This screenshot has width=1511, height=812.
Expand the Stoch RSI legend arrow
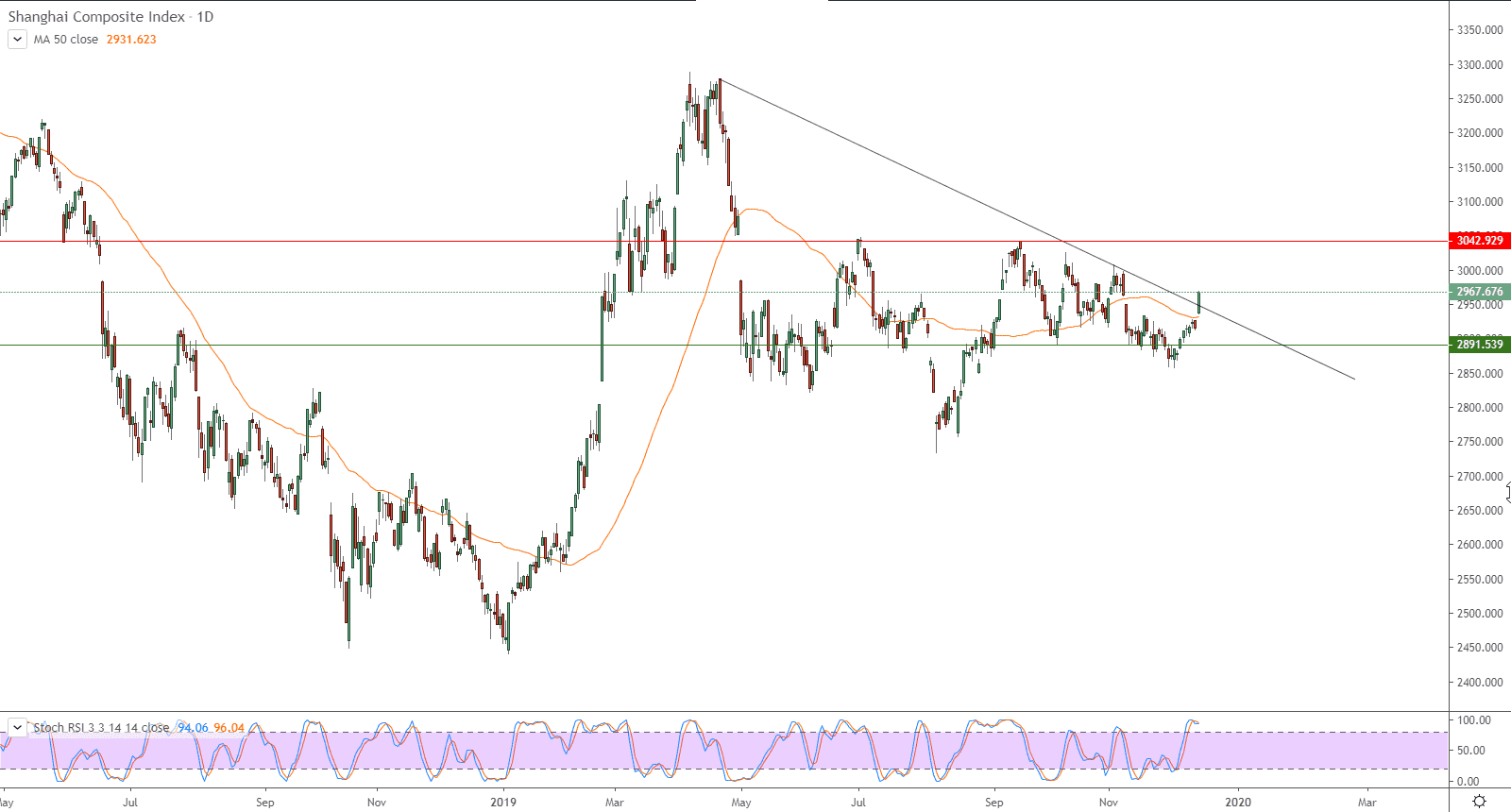[17, 728]
